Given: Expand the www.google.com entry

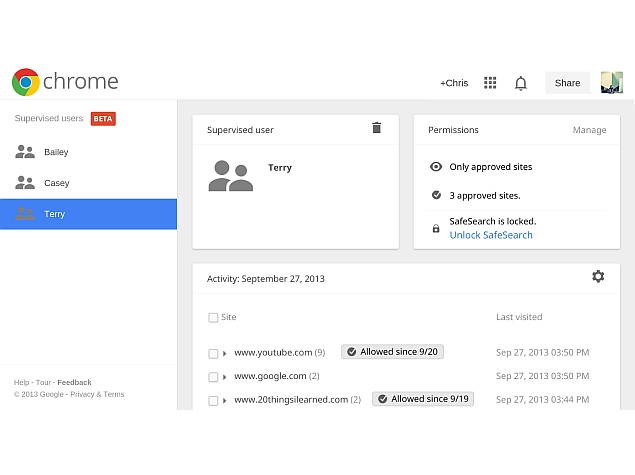Looking at the screenshot, I should coord(224,377).
